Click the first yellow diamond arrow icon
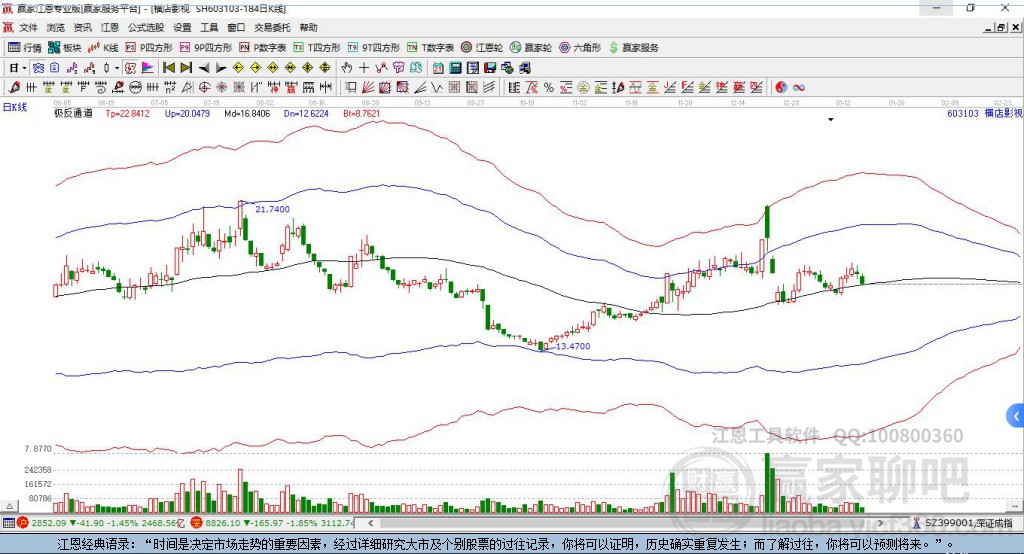 [x=238, y=68]
